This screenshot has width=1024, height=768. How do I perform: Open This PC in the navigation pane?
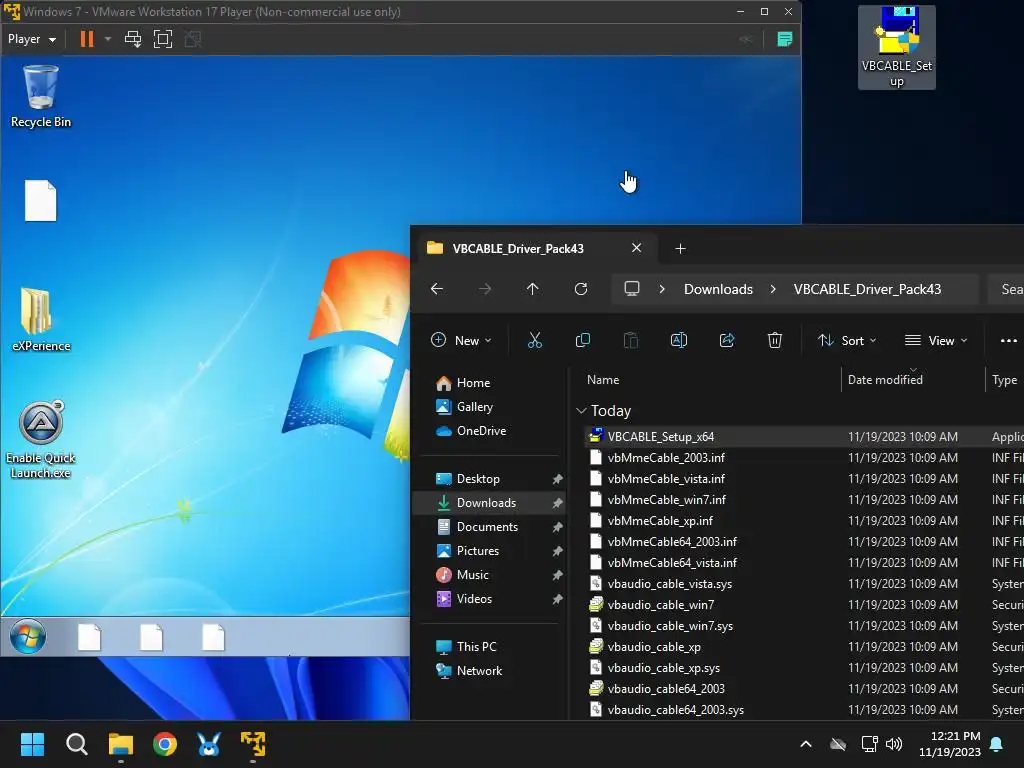[x=477, y=647]
